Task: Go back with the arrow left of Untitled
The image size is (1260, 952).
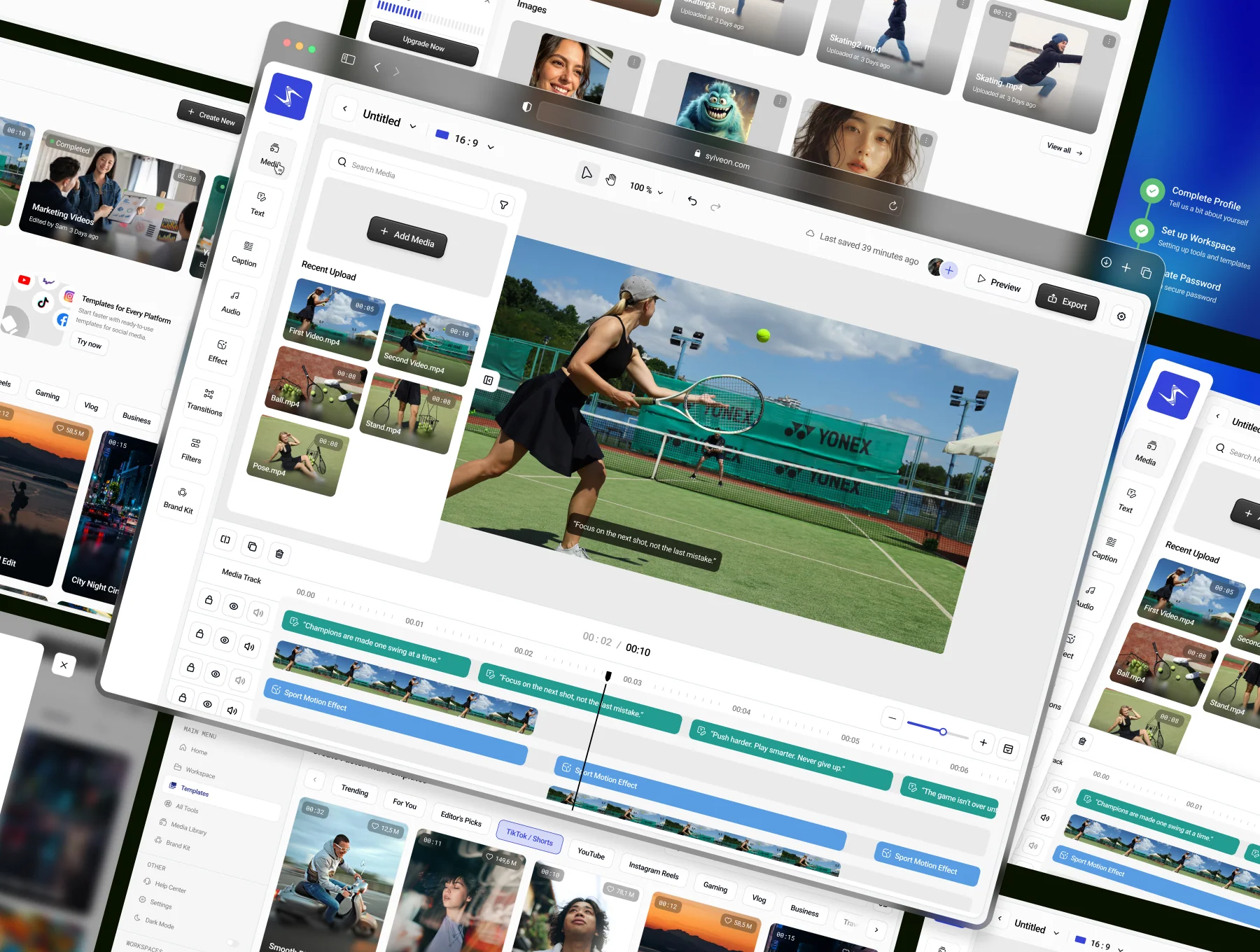Action: click(344, 108)
